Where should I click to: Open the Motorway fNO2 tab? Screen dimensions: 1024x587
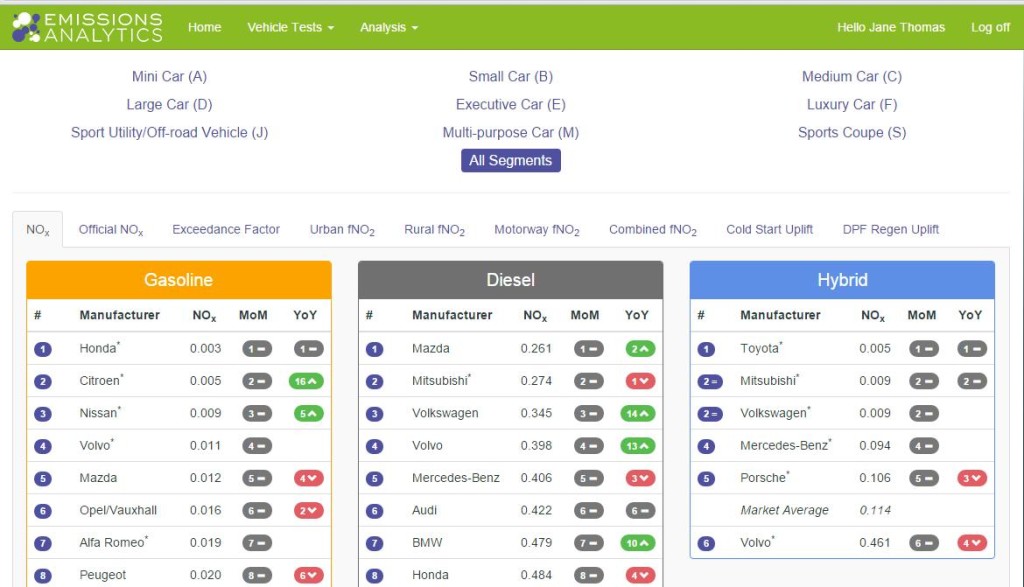point(537,230)
